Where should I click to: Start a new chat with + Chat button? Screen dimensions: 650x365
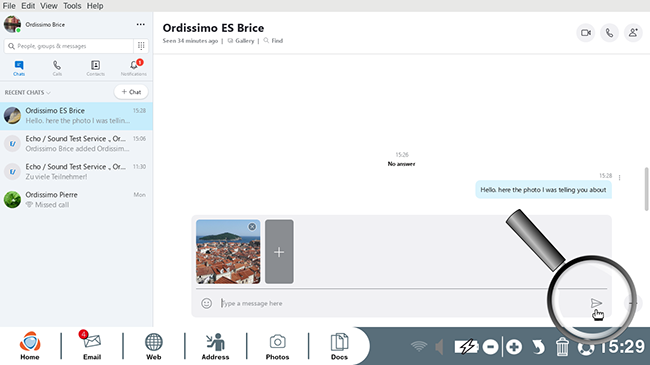pyautogui.click(x=131, y=92)
